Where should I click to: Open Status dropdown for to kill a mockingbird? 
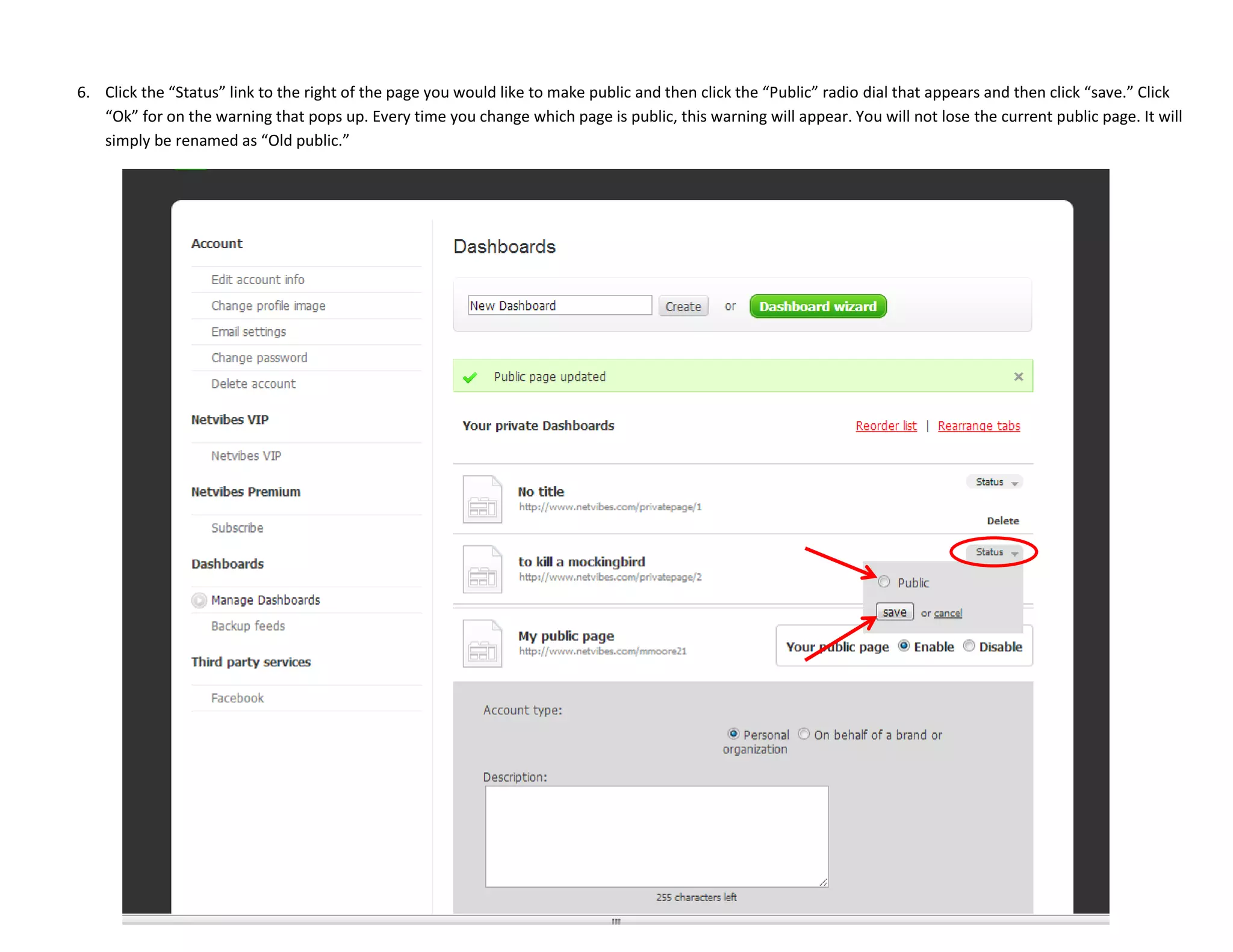pos(996,552)
